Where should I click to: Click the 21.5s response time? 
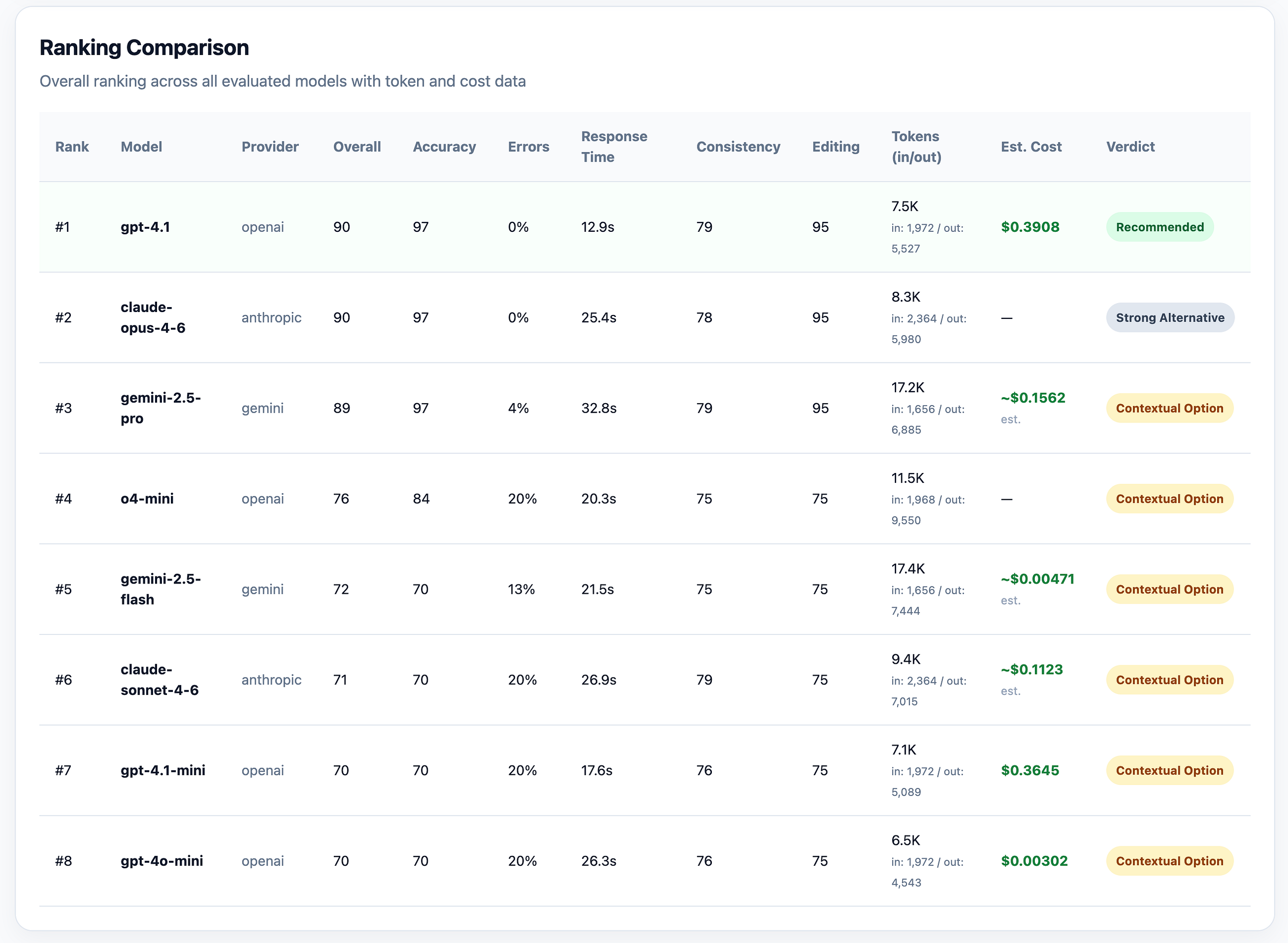[x=598, y=589]
